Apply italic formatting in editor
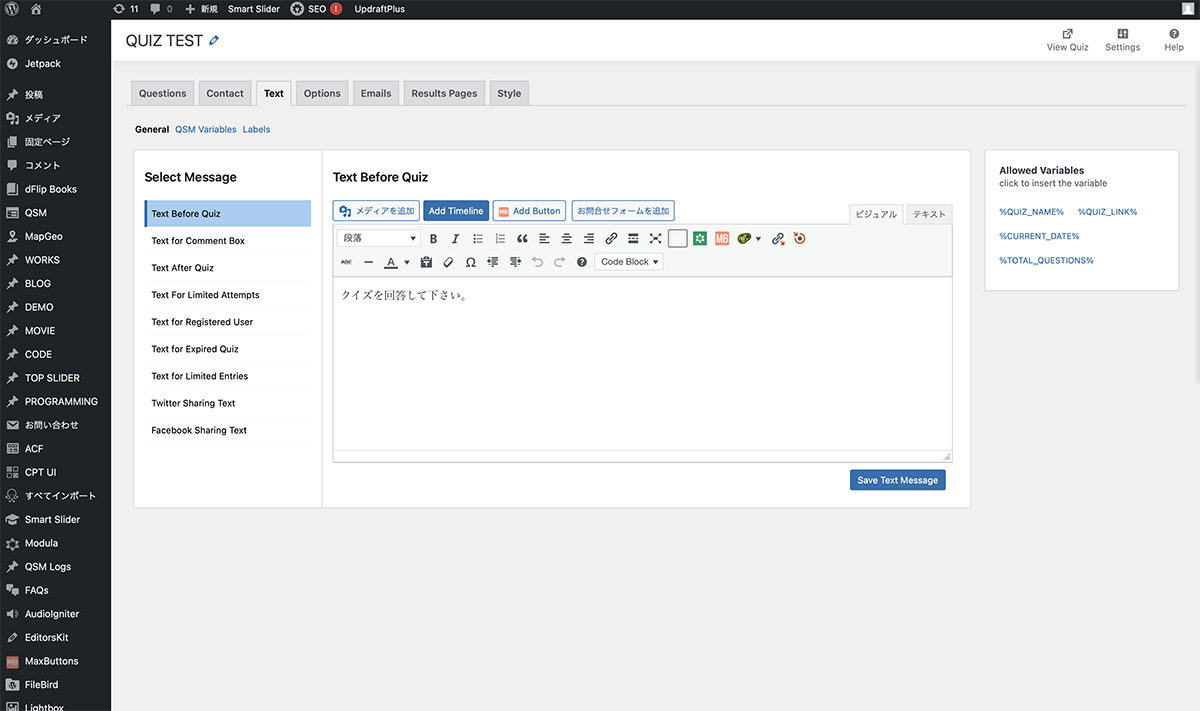Image resolution: width=1200 pixels, height=711 pixels. point(455,239)
